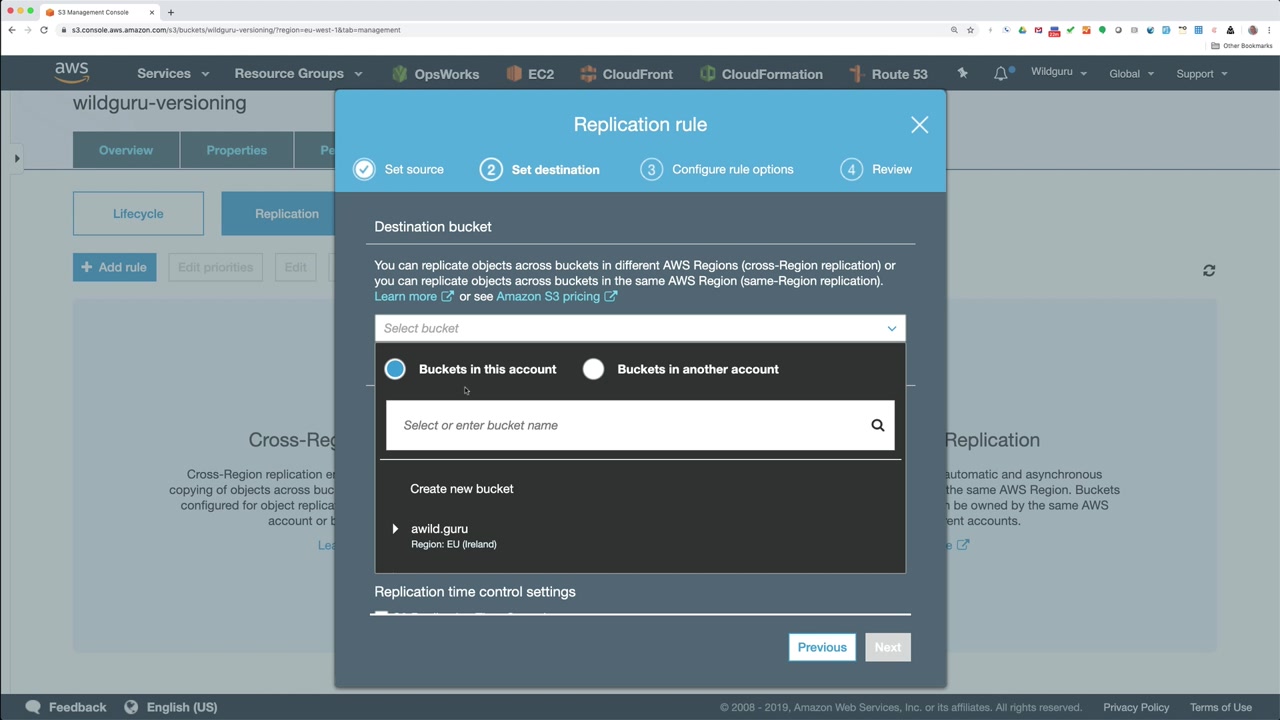This screenshot has height=720, width=1280.
Task: Open the Amazon S3 pricing link
Action: [557, 296]
